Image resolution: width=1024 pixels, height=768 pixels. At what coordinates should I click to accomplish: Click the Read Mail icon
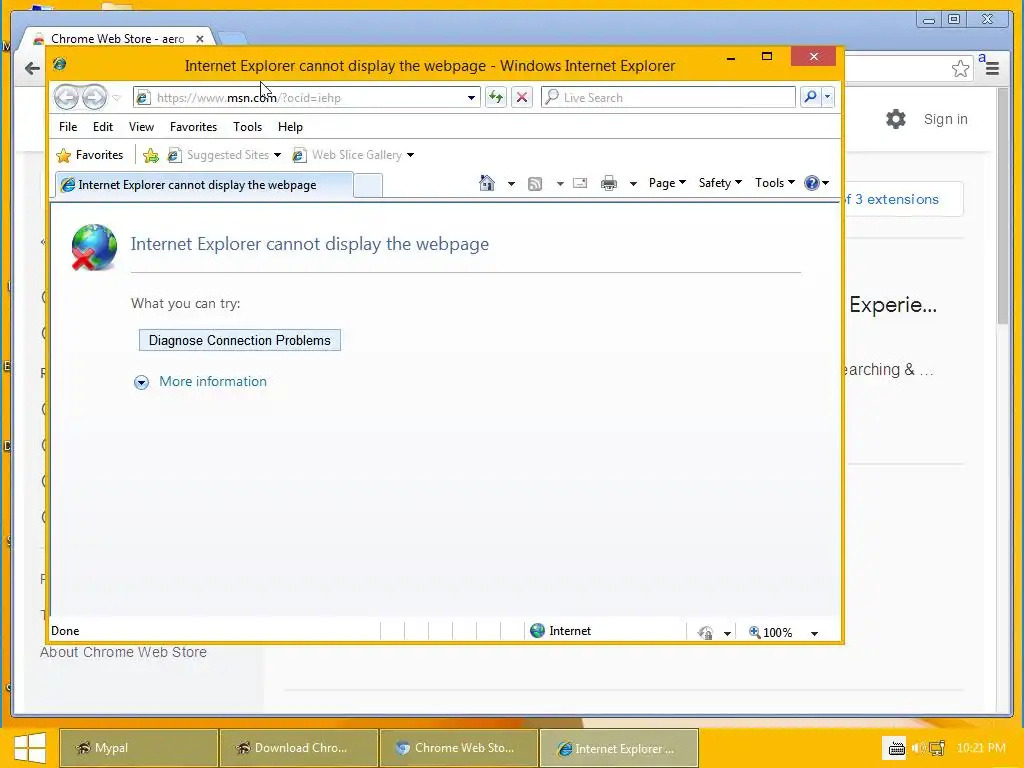(x=580, y=184)
